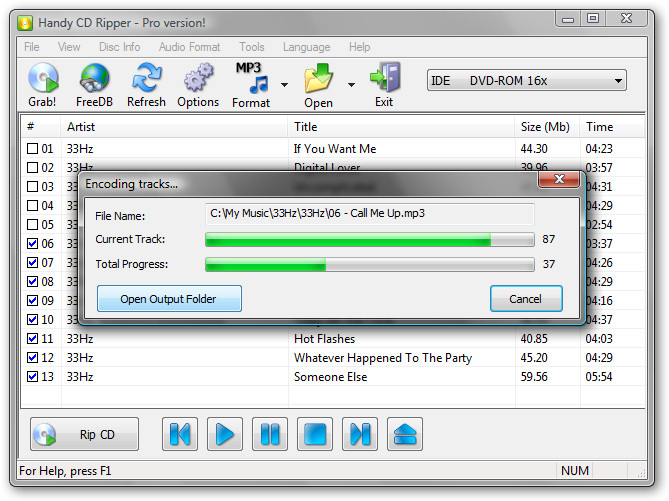Select title 'Hot Flashes'
This screenshot has height=501, width=669.
point(324,338)
